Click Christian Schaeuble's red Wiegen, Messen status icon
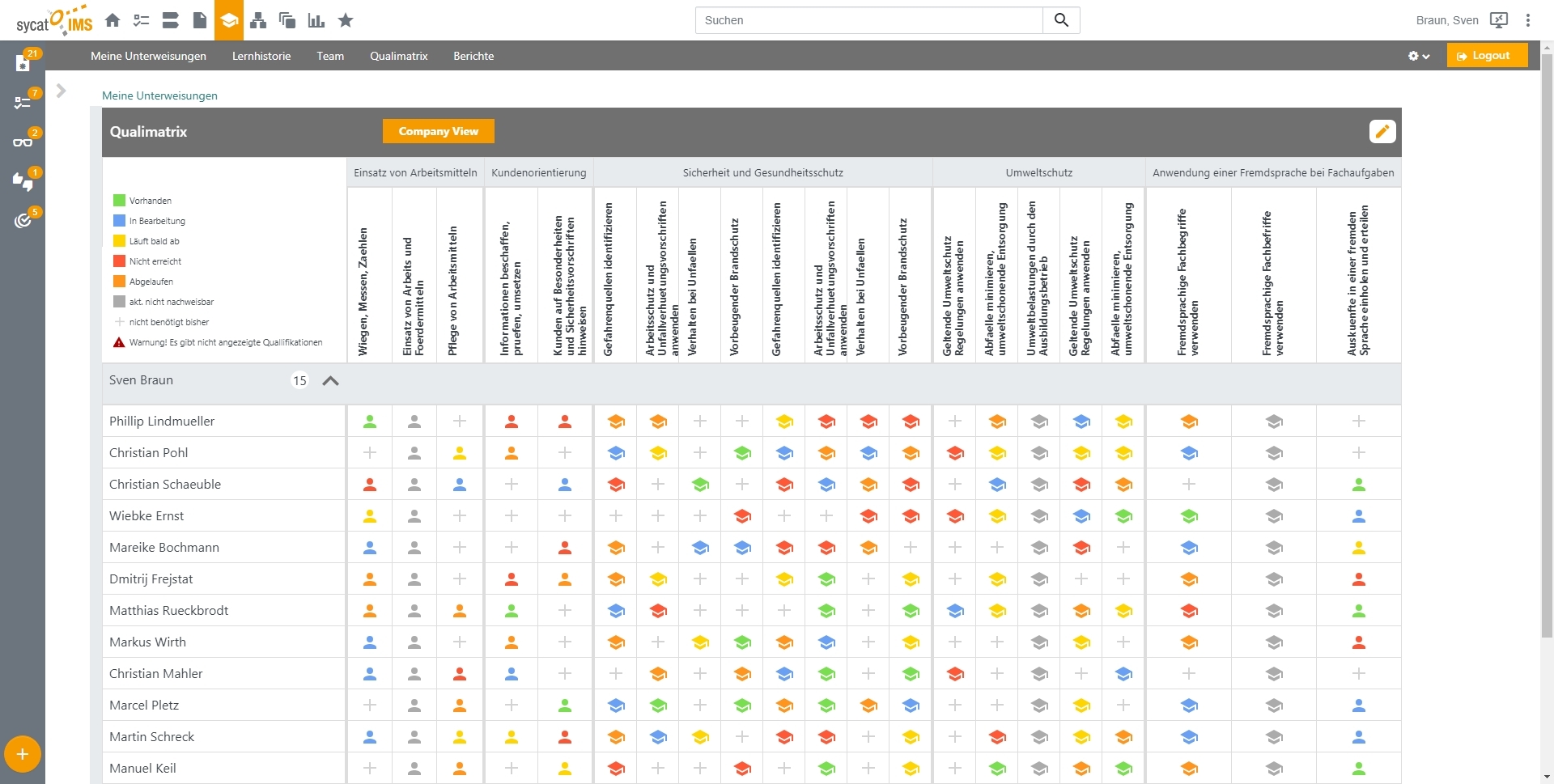This screenshot has width=1554, height=784. point(370,485)
